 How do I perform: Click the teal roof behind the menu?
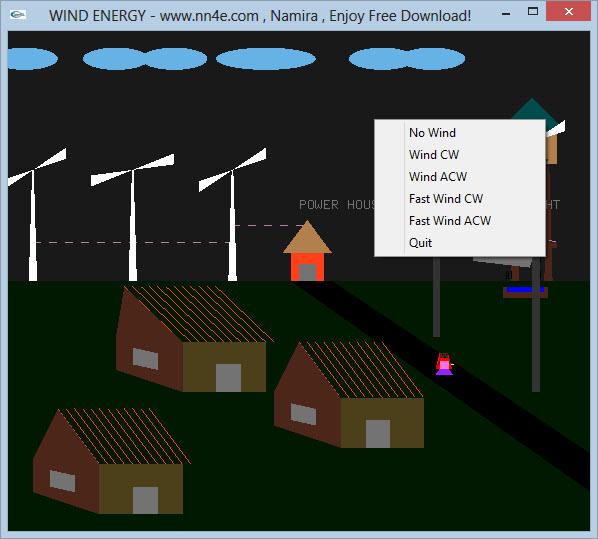point(532,109)
